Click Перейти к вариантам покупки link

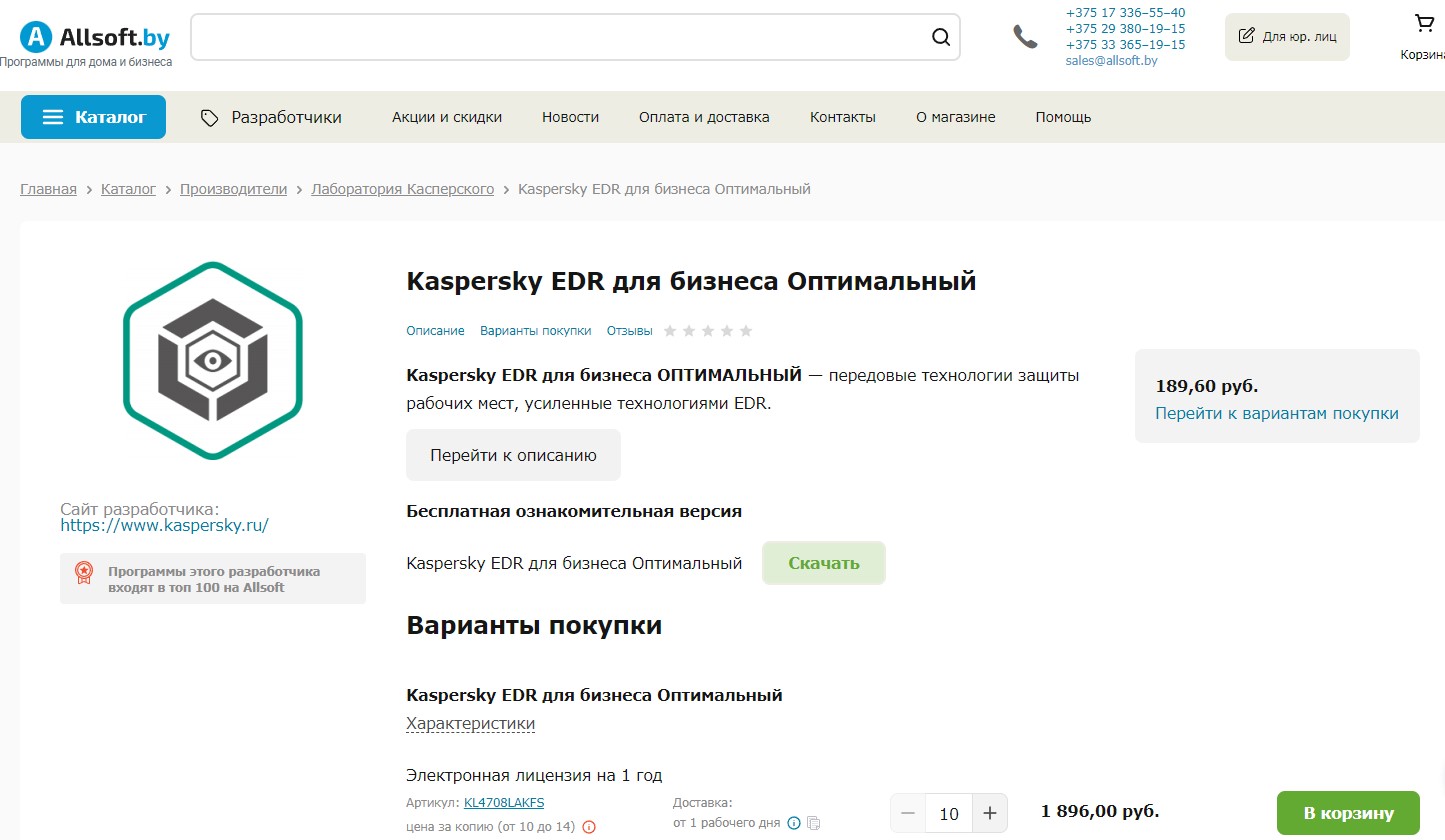1277,413
